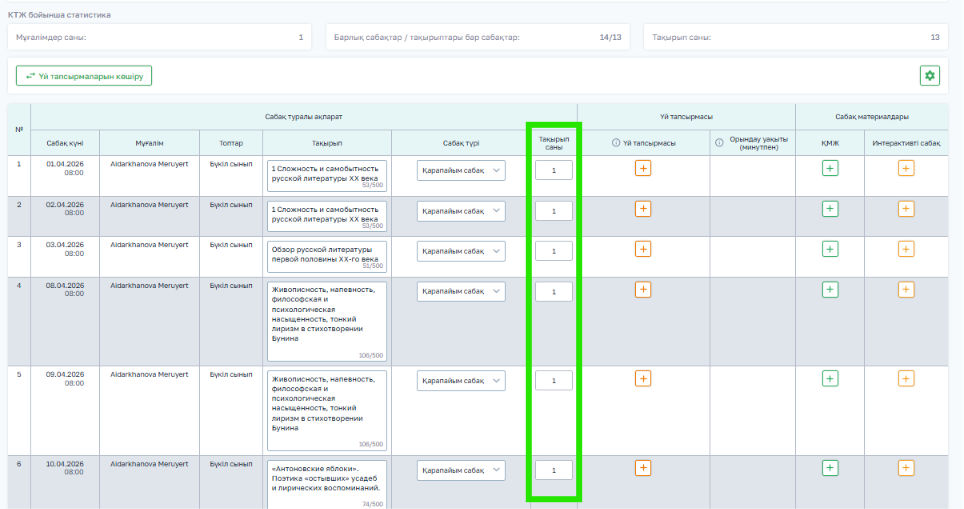This screenshot has width=964, height=509.
Task: Open lesson type dropdown for the 08.04.2026 row
Action: 461,291
